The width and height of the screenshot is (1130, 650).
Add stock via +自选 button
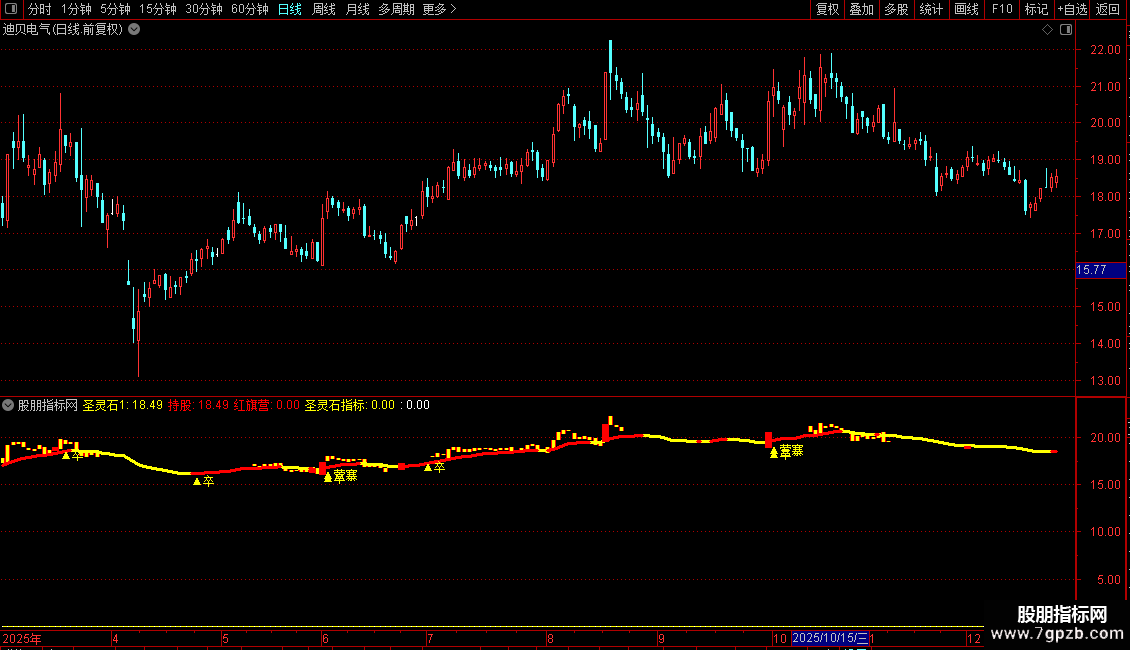(x=1072, y=9)
